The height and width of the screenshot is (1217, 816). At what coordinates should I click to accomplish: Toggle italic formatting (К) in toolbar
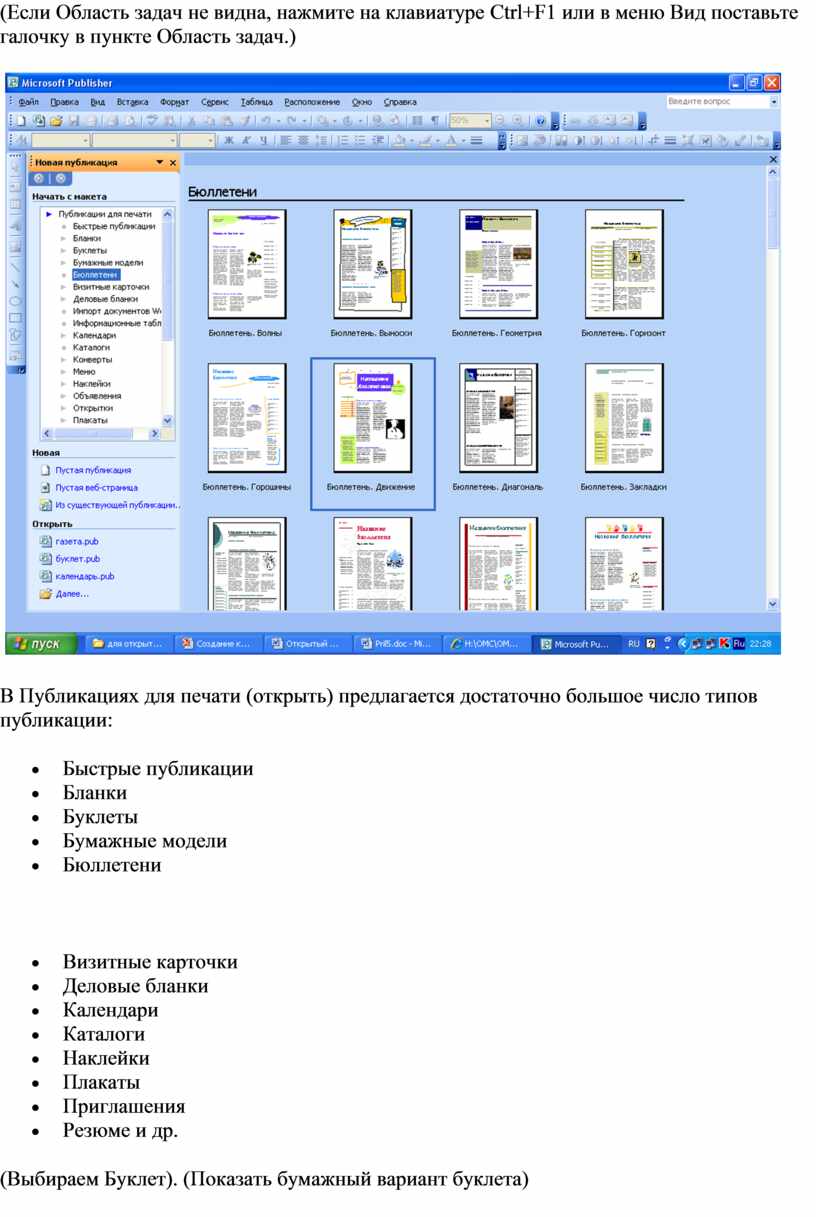246,141
